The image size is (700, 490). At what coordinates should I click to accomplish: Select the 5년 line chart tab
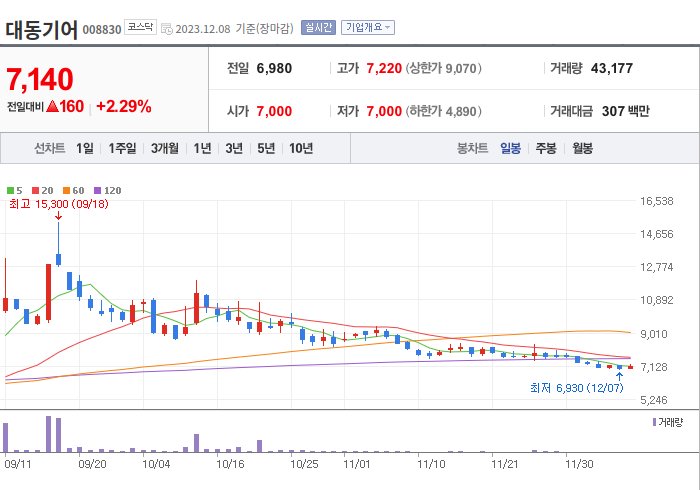(x=266, y=148)
